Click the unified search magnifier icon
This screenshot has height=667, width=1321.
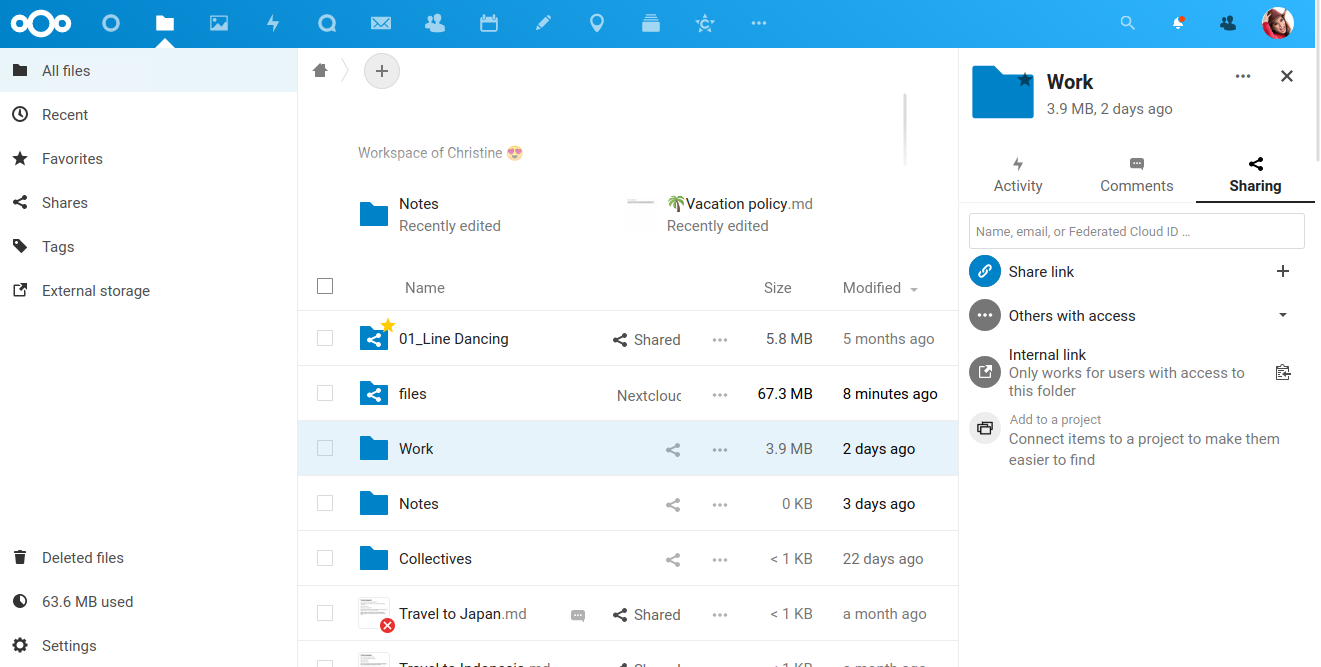[1127, 22]
